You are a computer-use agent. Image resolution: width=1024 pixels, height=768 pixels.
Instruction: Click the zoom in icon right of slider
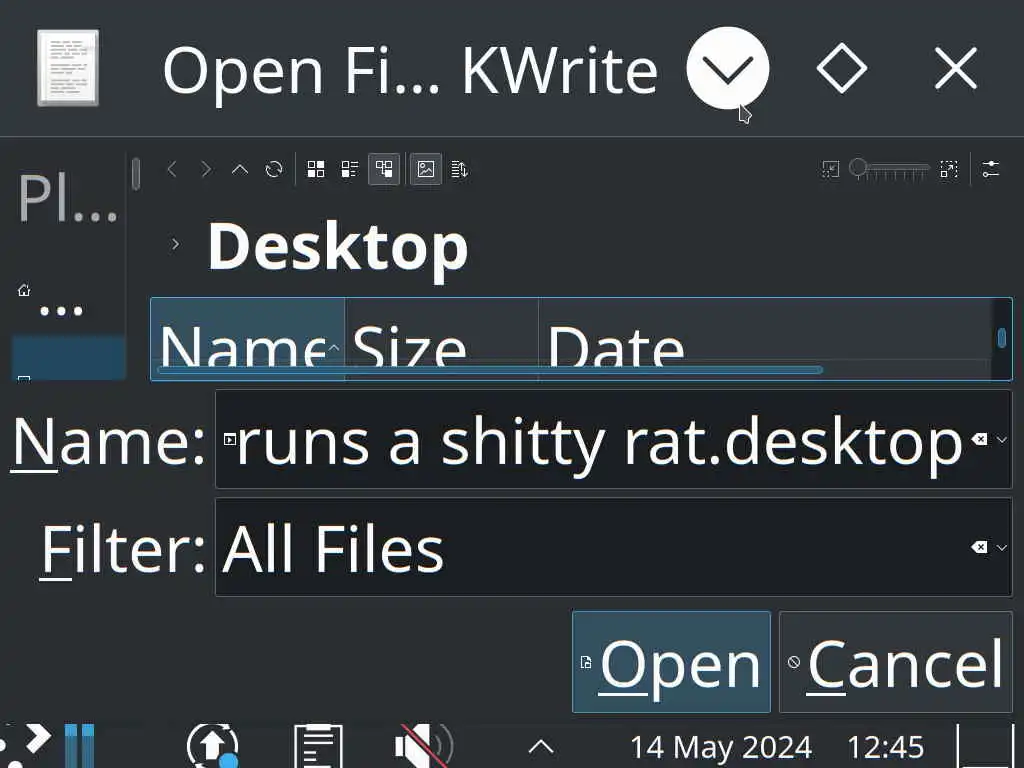pyautogui.click(x=948, y=170)
